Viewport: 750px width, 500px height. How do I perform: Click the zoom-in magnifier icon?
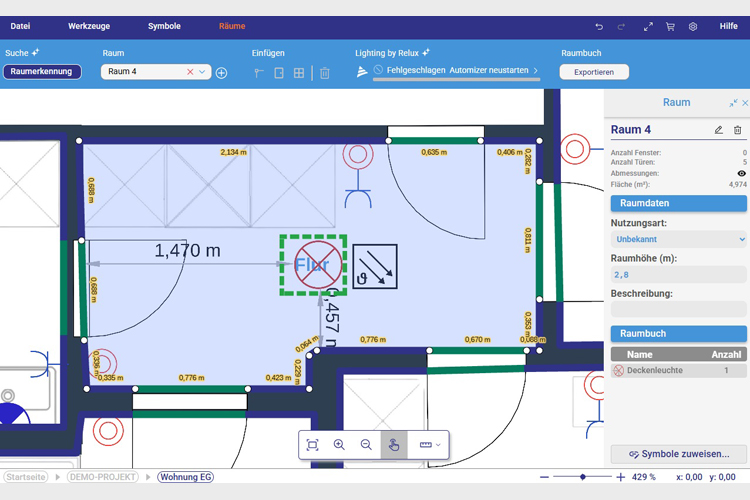point(339,445)
